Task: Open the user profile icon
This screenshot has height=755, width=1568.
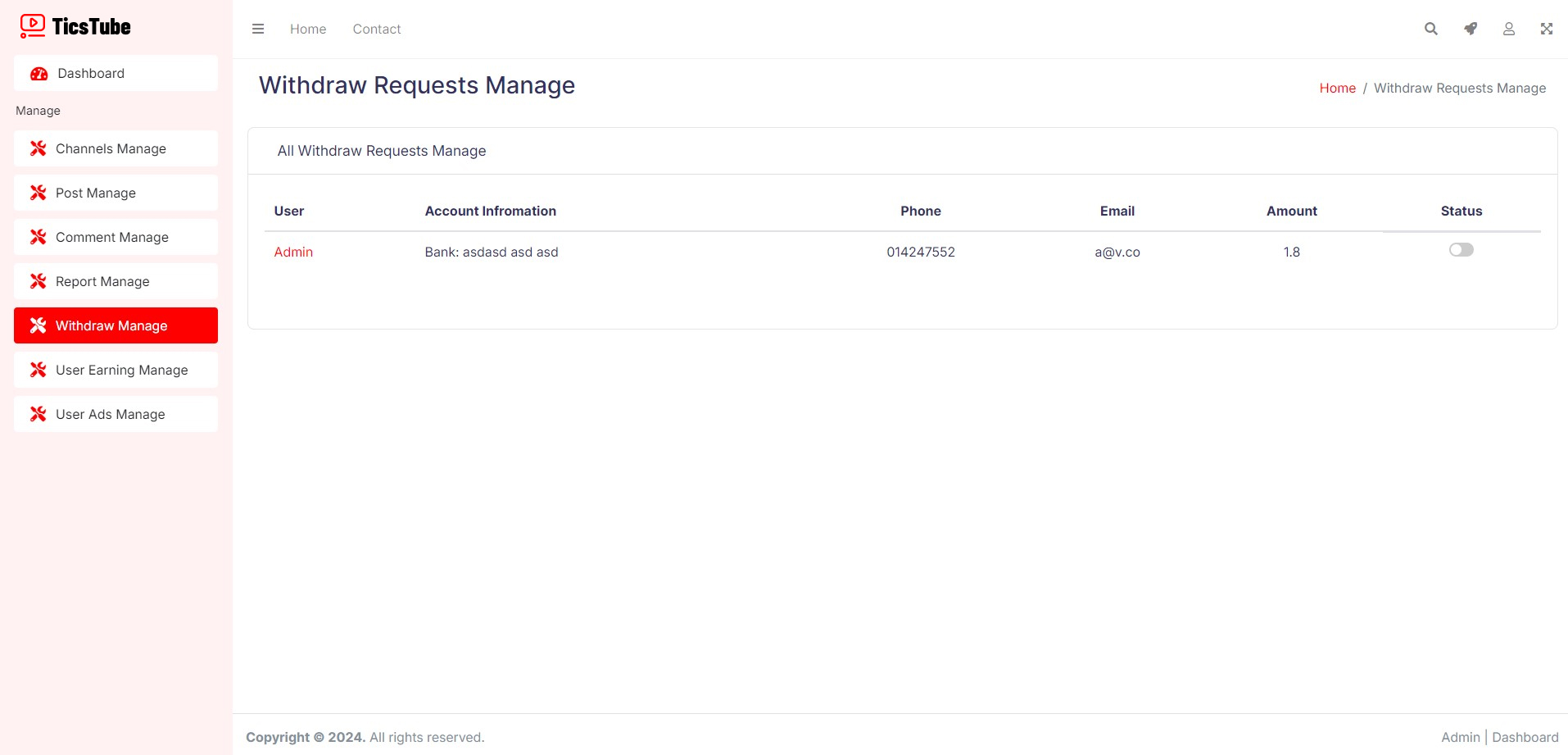Action: (x=1508, y=29)
